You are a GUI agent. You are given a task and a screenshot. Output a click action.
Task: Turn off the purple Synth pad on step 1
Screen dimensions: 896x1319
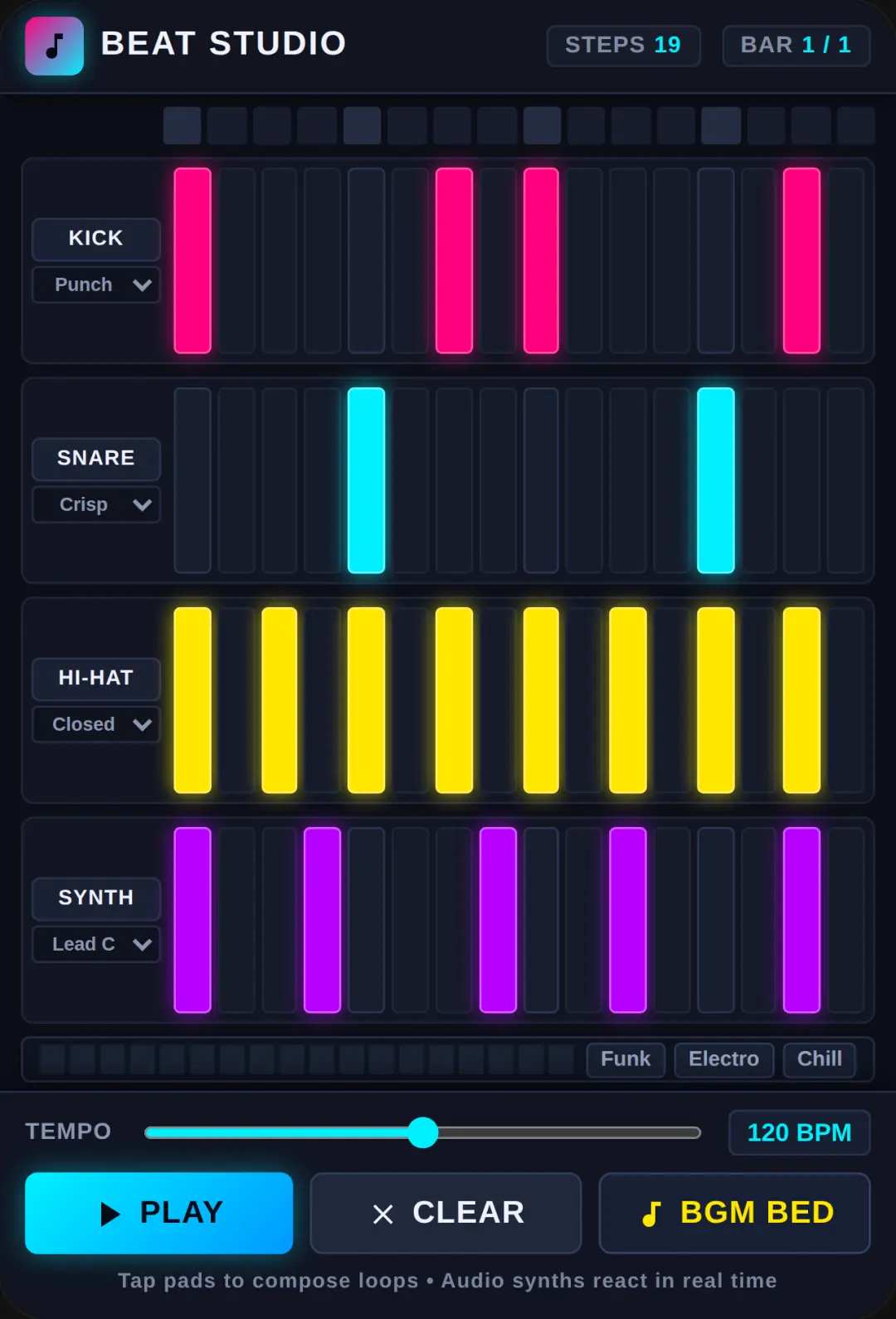[x=192, y=920]
